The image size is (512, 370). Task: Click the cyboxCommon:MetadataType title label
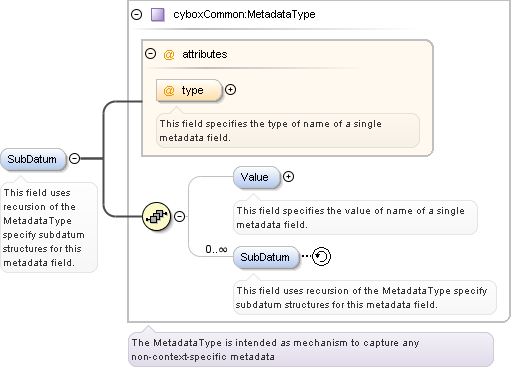(244, 14)
